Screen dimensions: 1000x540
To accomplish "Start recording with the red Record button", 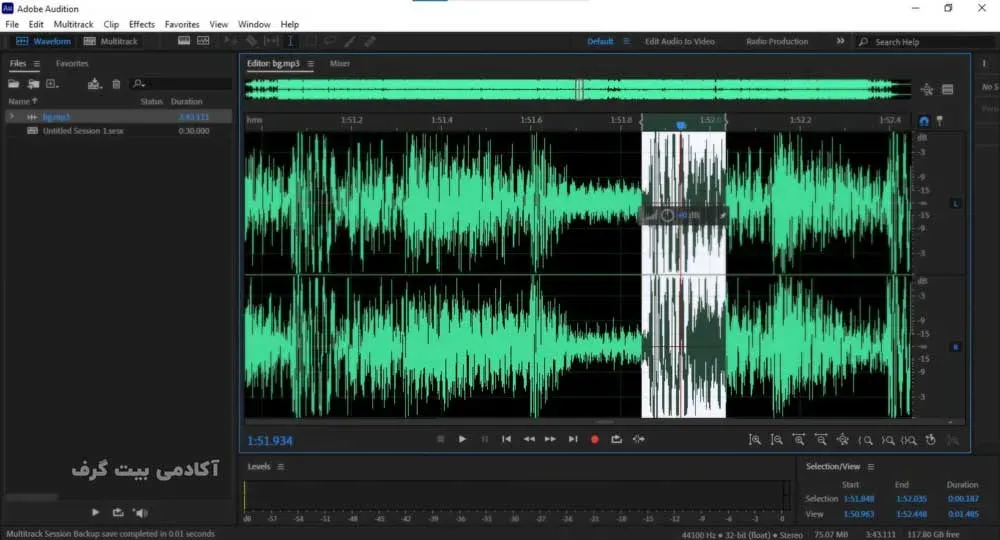I will 594,439.
